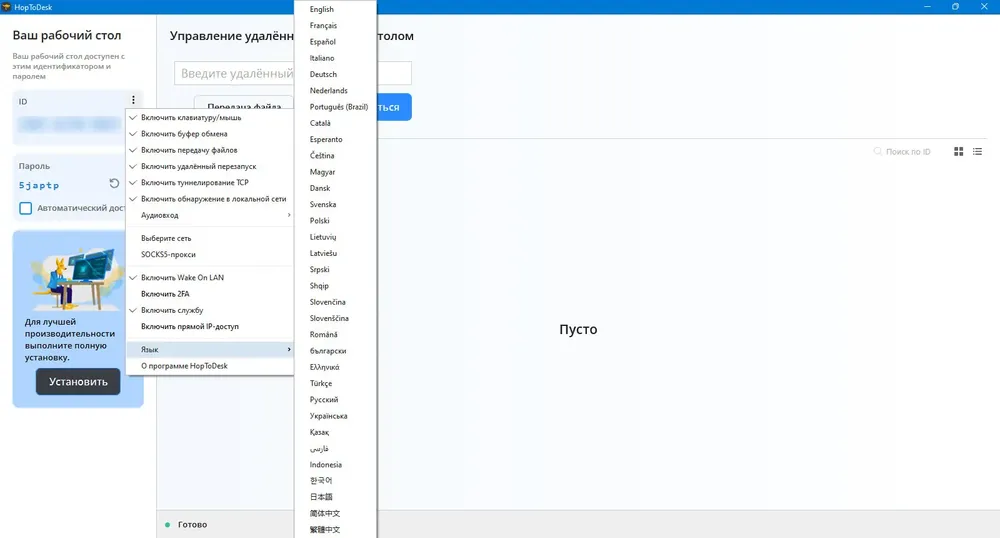
Task: Select Slovenčina language
Action: tap(335, 302)
